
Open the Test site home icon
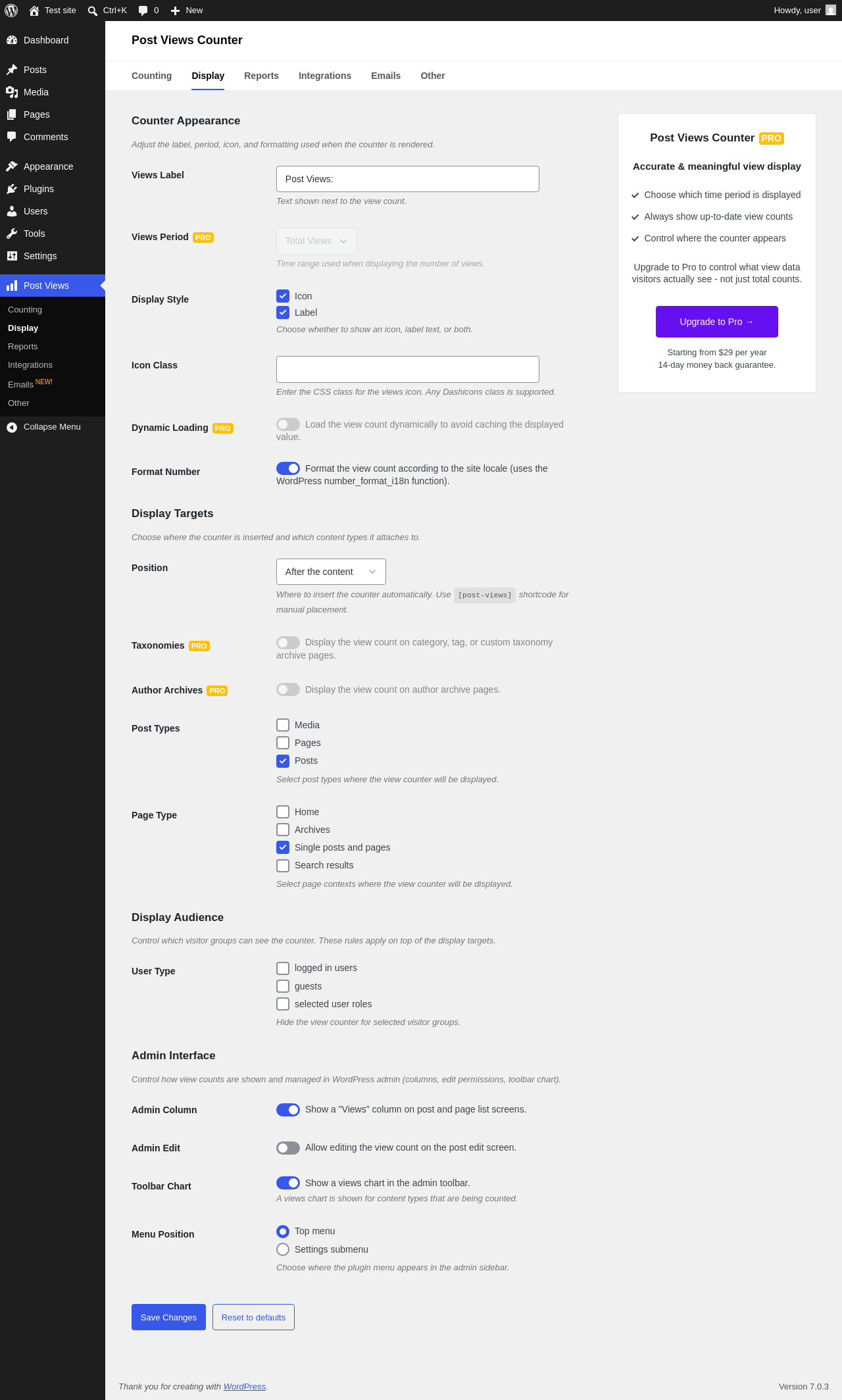click(x=34, y=11)
